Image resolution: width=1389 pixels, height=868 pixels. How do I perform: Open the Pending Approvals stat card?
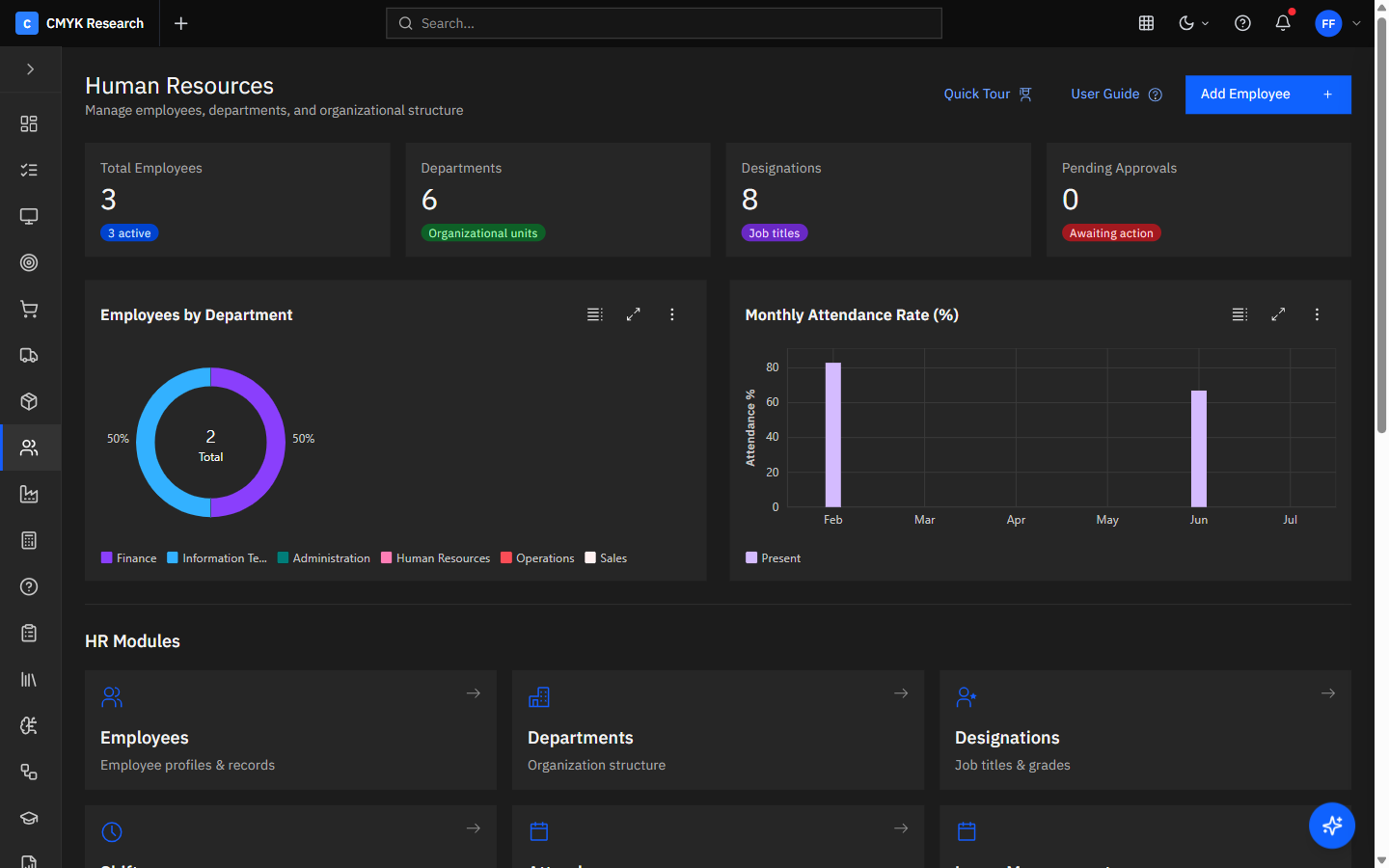(1199, 200)
